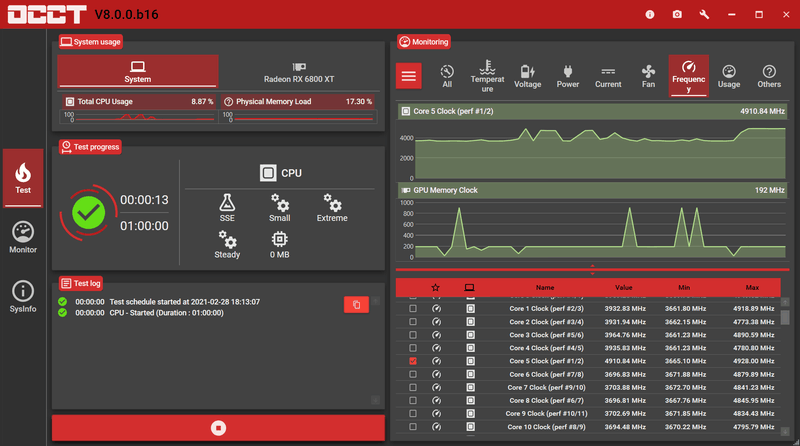Screen dimensions: 800x446
Task: Check the Core 8 Clock graph checkbox
Action: [x=413, y=400]
